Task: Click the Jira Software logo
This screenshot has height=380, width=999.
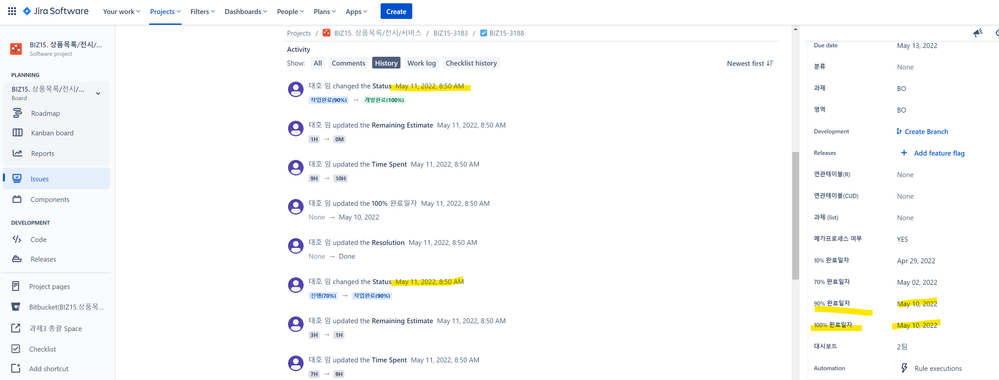Action: pyautogui.click(x=55, y=11)
